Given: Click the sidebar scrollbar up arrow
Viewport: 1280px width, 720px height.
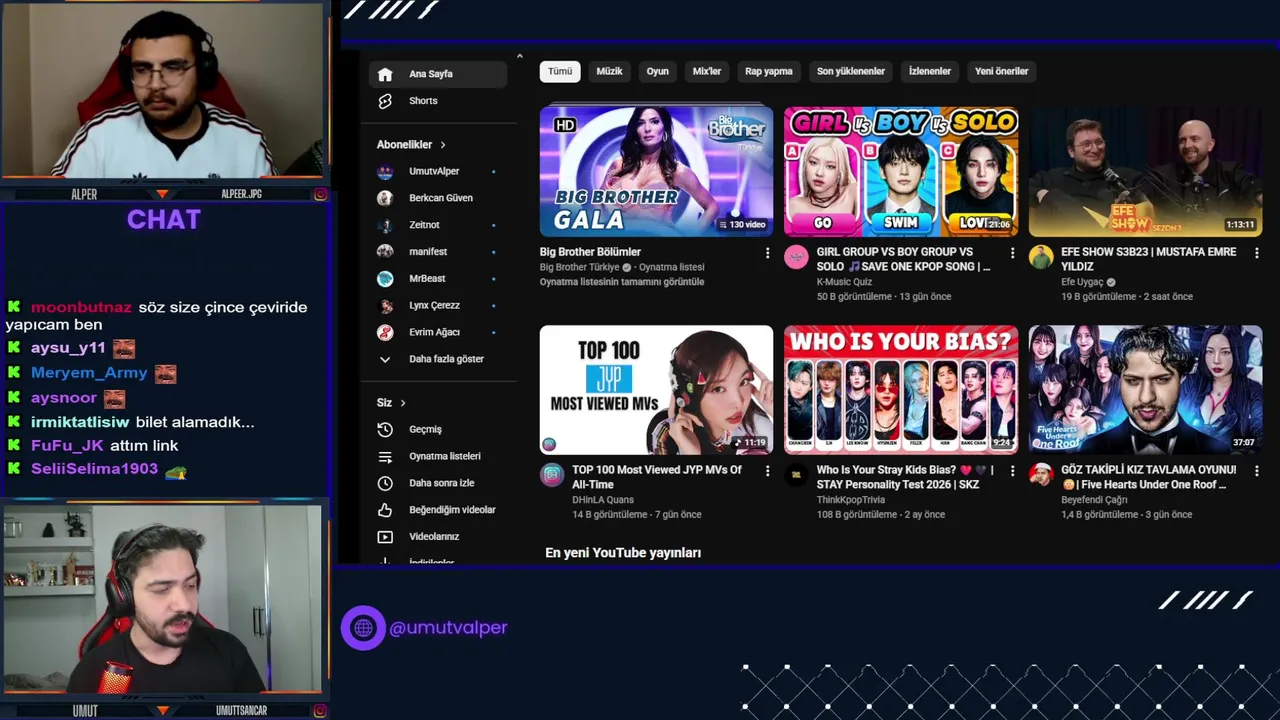Looking at the screenshot, I should coord(520,56).
